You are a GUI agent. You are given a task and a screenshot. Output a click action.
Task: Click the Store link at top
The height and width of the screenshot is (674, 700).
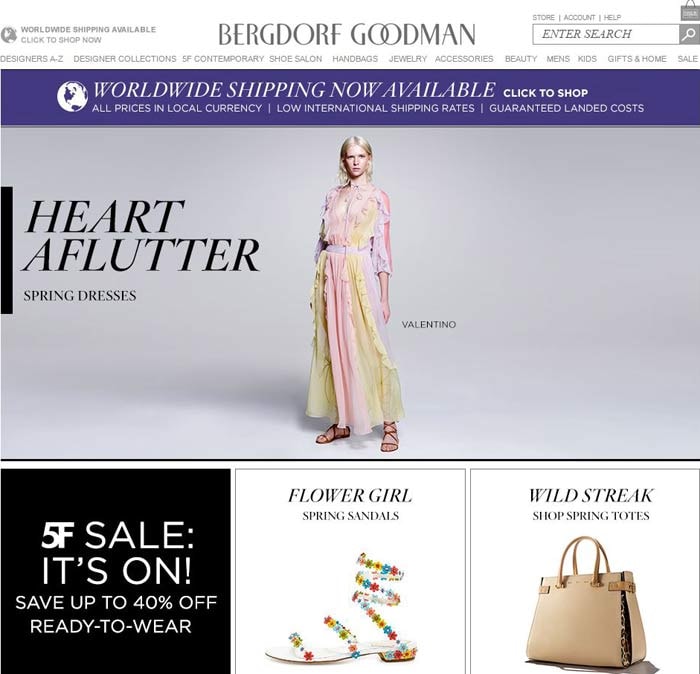tap(543, 17)
